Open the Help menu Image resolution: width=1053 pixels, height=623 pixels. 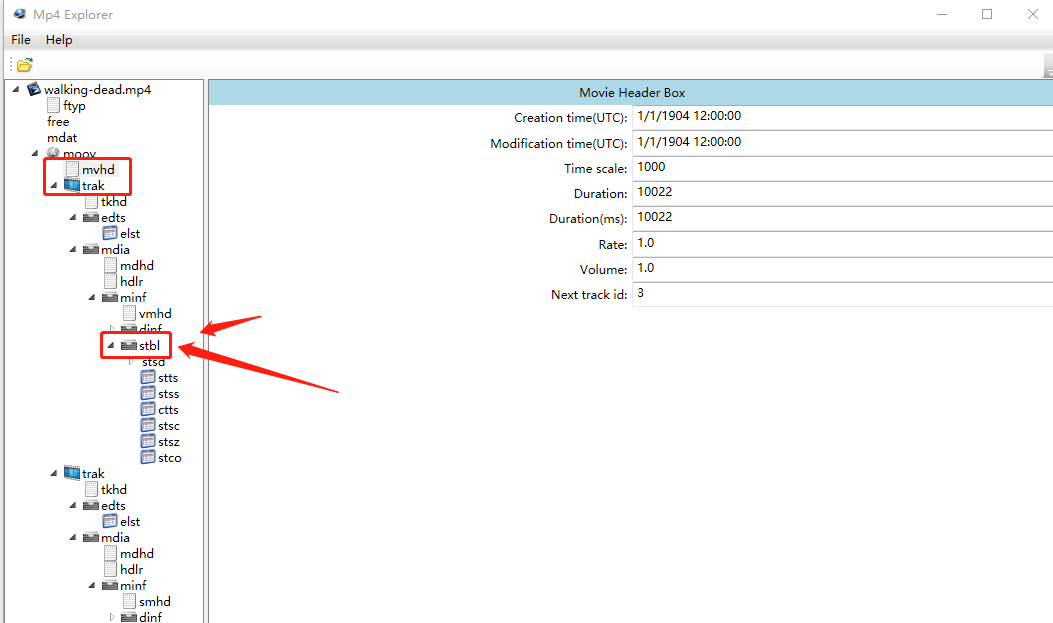pos(59,40)
